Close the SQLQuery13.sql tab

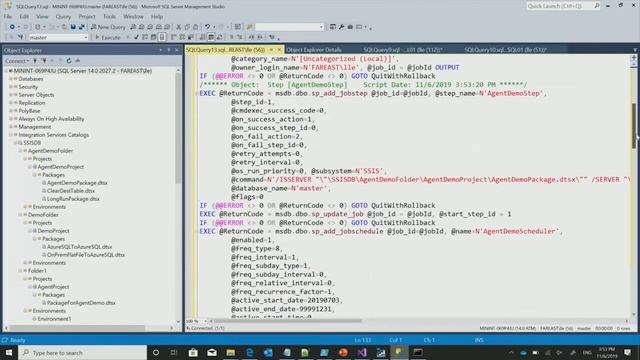[x=280, y=50]
